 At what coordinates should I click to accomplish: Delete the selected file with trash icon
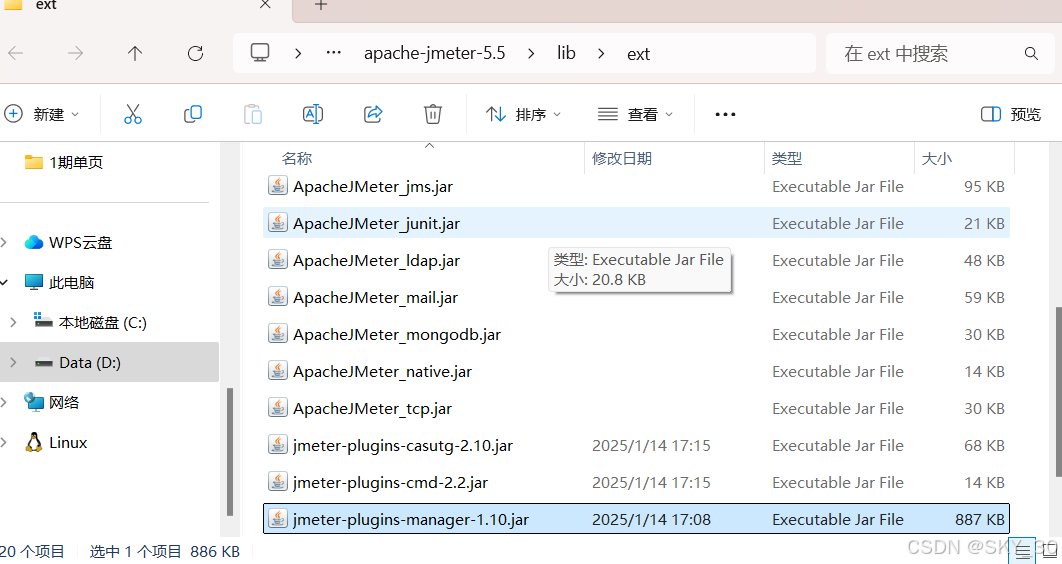pos(433,114)
